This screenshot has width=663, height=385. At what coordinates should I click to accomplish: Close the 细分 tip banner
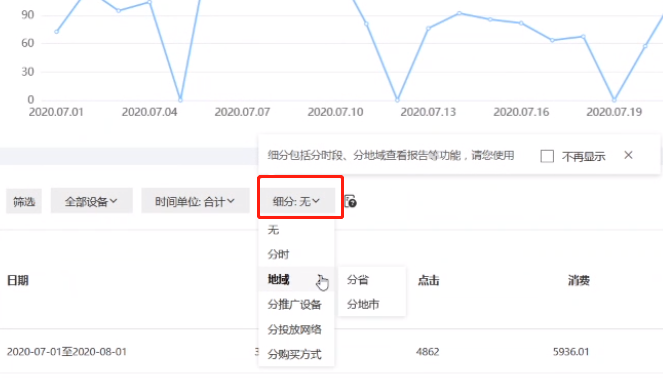628,155
